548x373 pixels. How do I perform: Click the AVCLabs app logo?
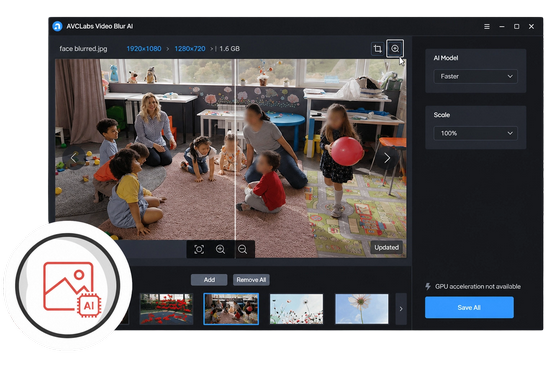(57, 26)
